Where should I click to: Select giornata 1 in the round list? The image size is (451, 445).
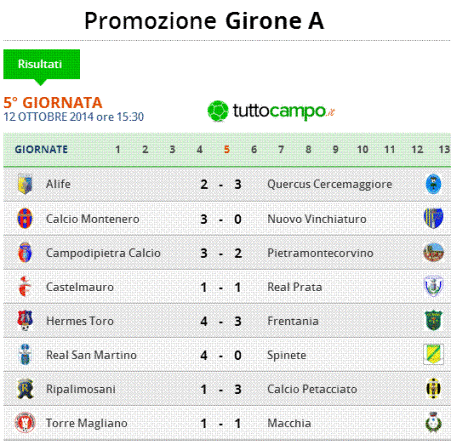pyautogui.click(x=118, y=149)
